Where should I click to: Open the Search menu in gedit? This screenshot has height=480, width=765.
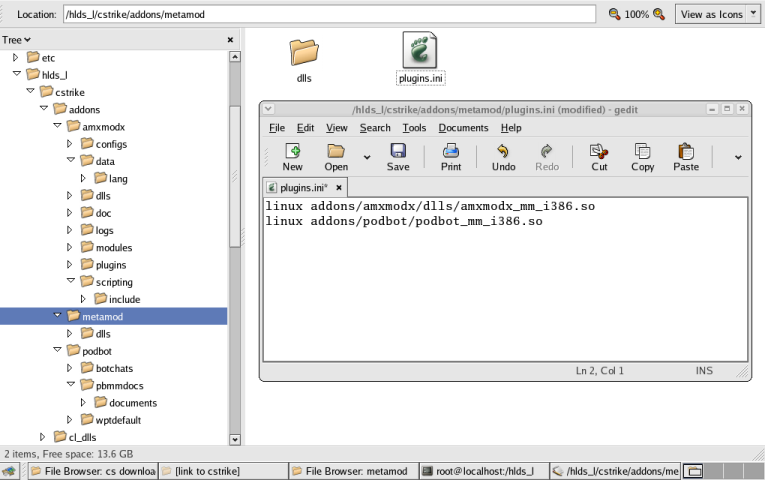(x=375, y=128)
